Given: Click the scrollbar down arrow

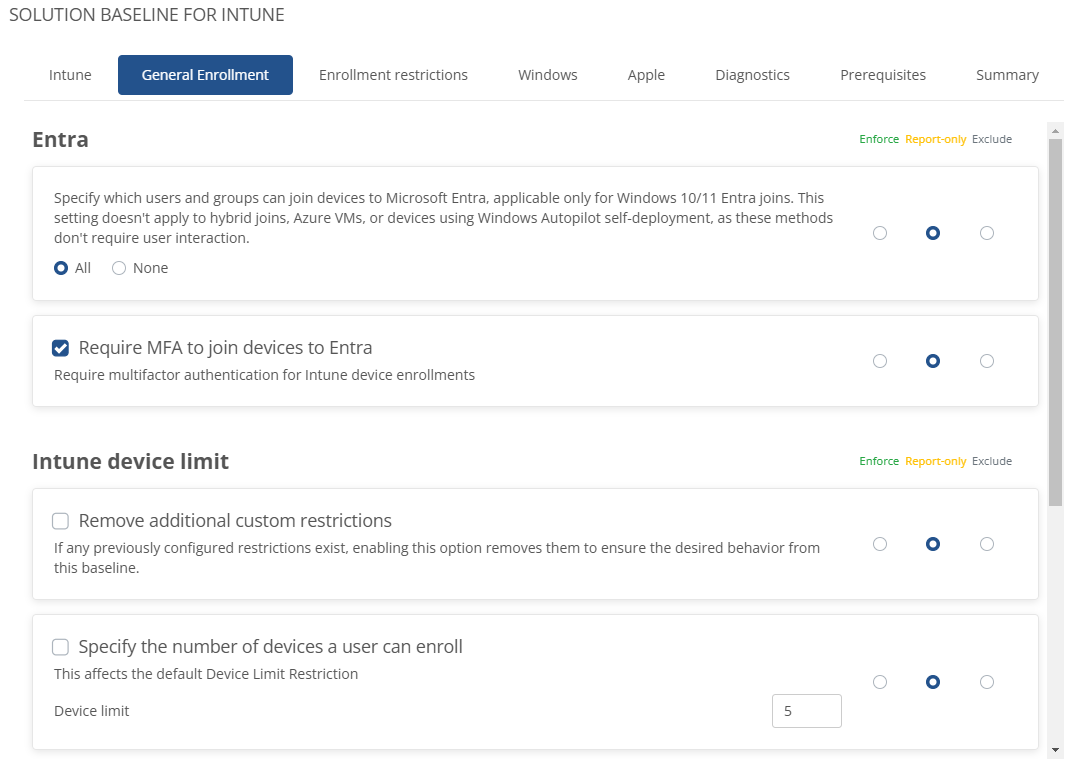Looking at the screenshot, I should coord(1056,750).
